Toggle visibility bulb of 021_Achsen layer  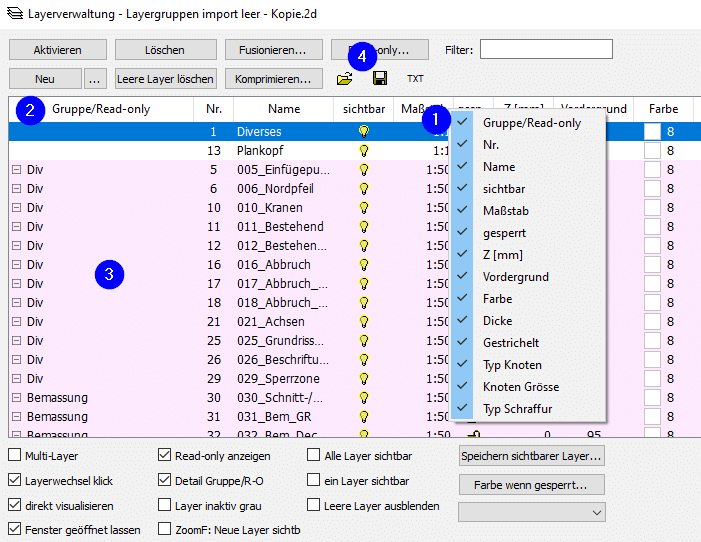pyautogui.click(x=364, y=322)
